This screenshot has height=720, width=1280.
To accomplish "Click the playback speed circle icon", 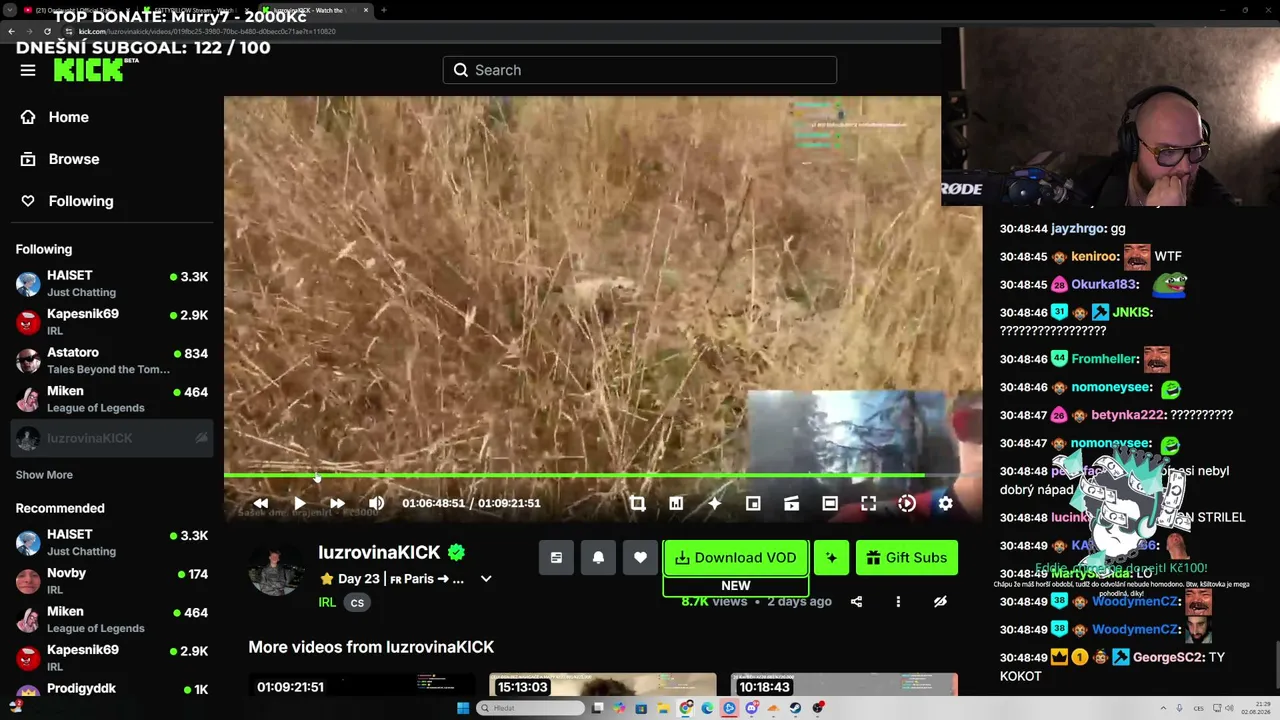I will (907, 503).
